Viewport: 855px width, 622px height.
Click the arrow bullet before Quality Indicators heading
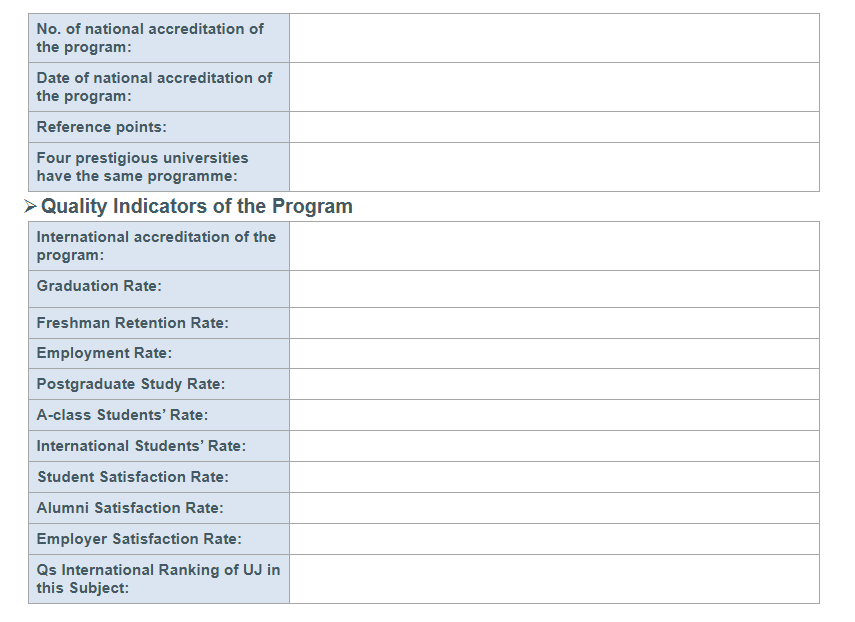[x=30, y=207]
